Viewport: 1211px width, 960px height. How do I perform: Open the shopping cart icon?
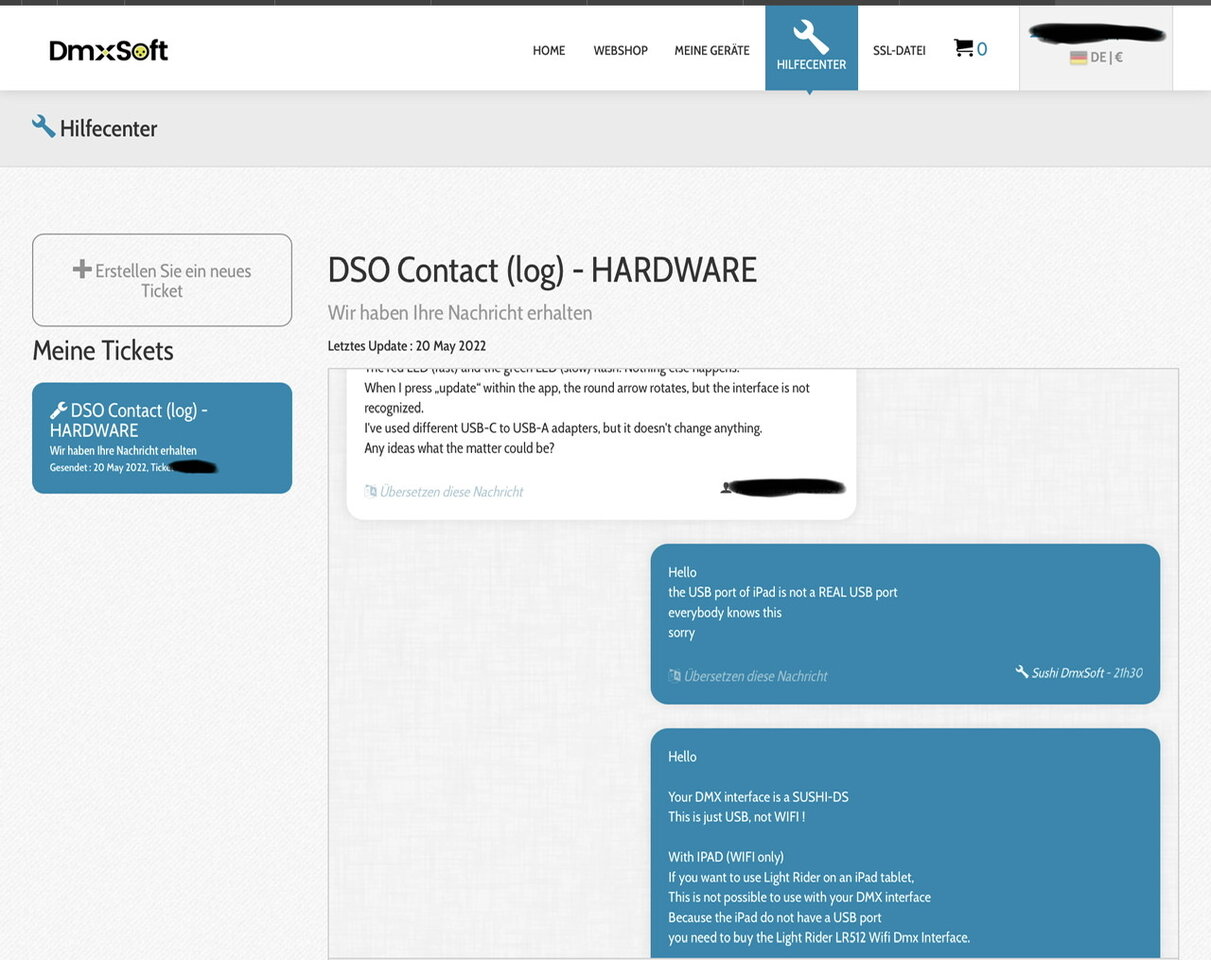pos(963,48)
